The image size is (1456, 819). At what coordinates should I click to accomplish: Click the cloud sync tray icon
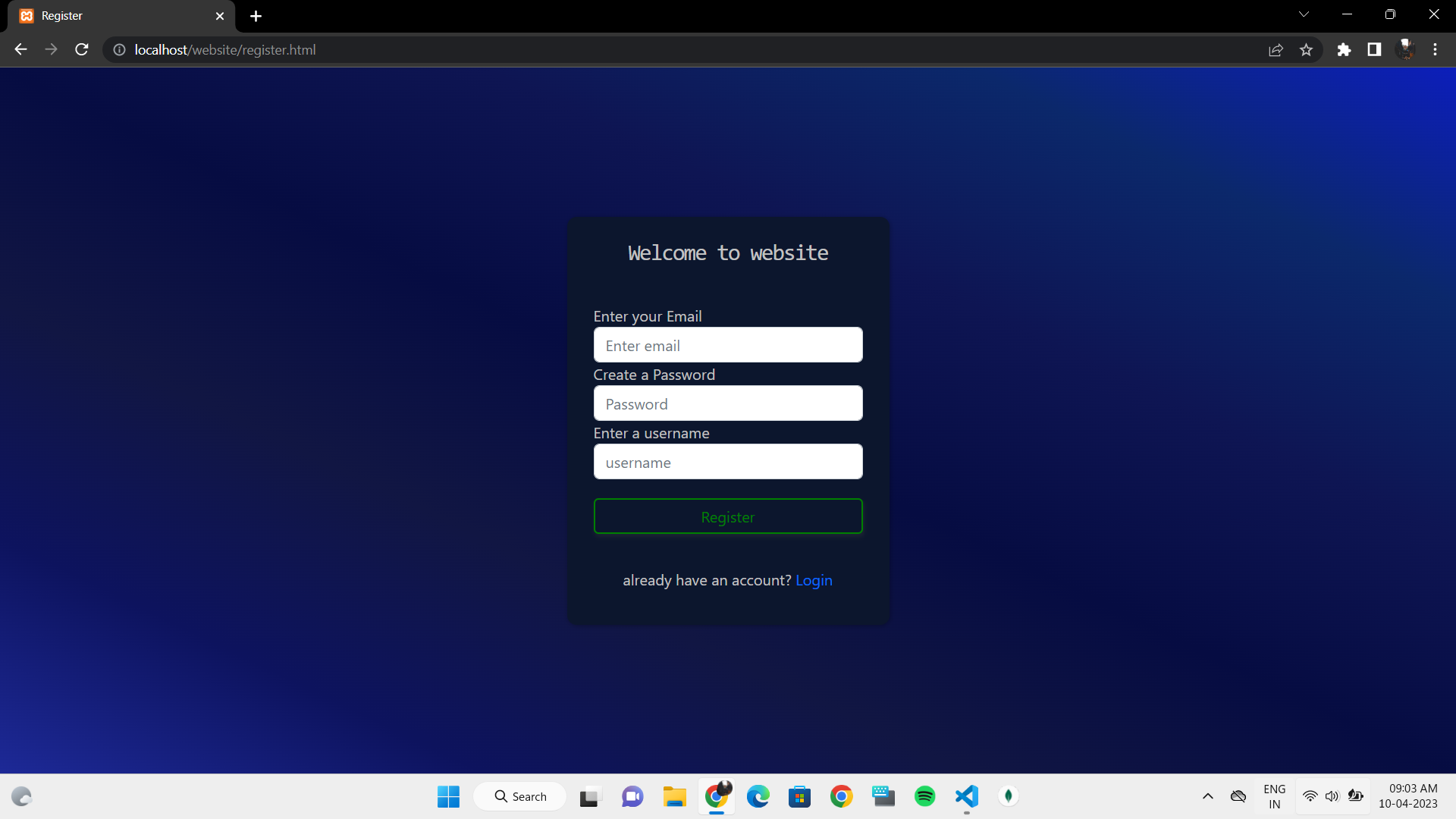1238,796
